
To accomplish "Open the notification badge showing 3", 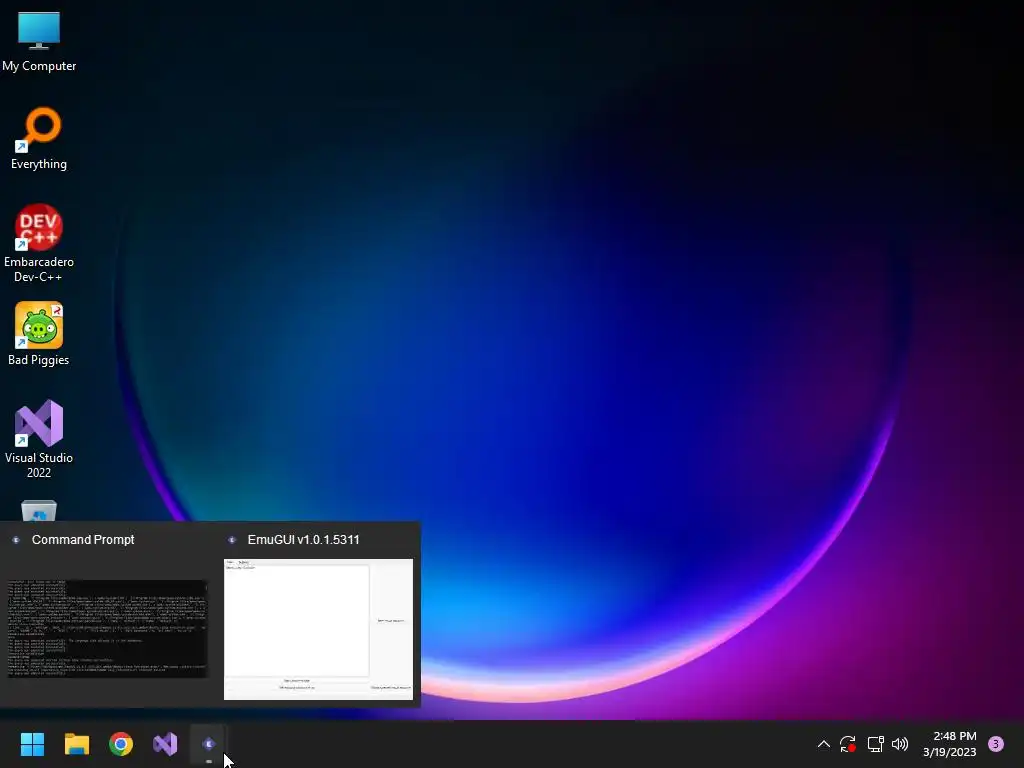I will coord(996,744).
